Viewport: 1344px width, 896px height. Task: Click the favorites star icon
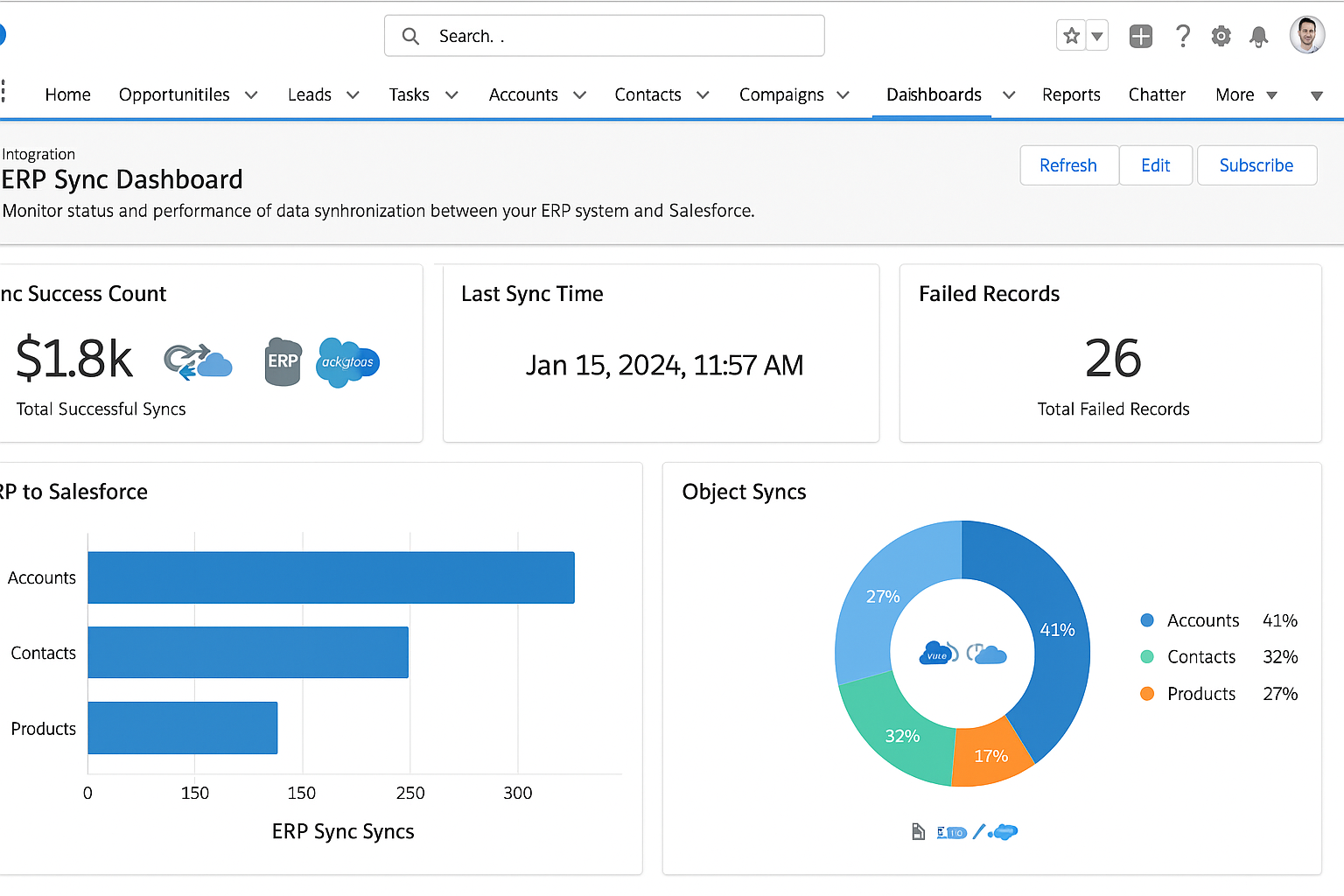(x=1070, y=35)
